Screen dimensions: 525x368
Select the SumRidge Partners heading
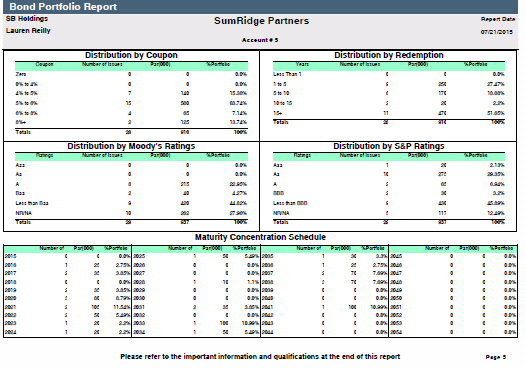[x=261, y=21]
